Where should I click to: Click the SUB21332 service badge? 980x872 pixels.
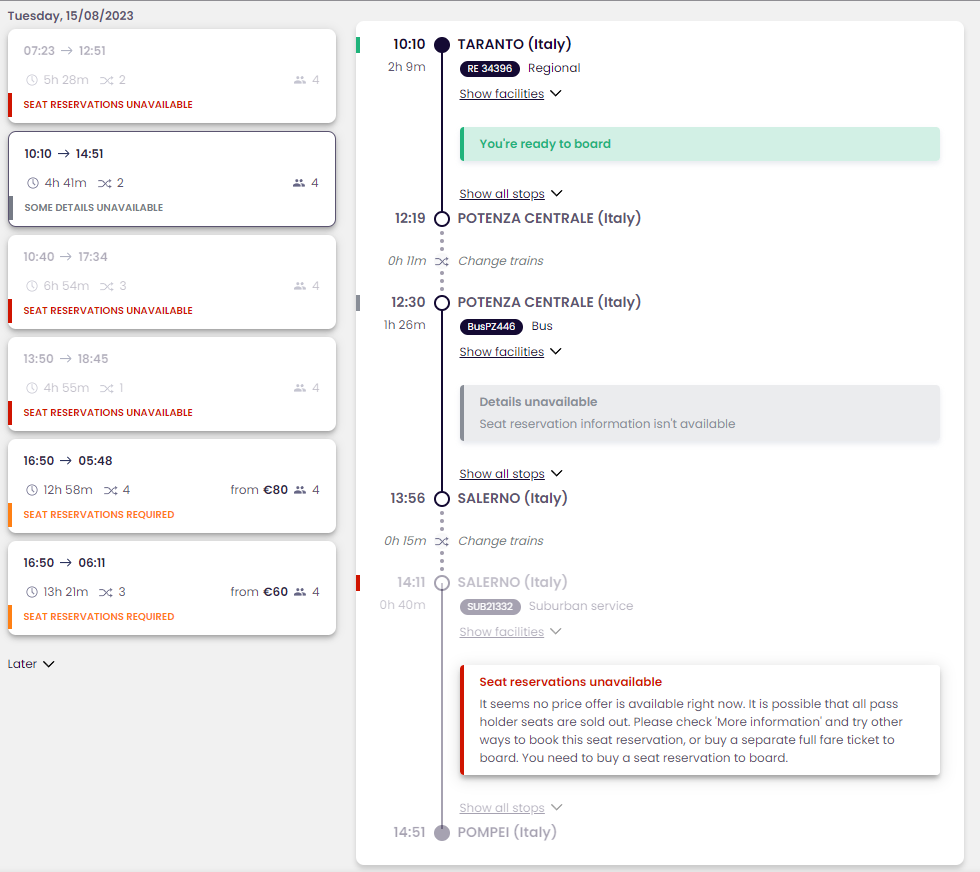[490, 606]
